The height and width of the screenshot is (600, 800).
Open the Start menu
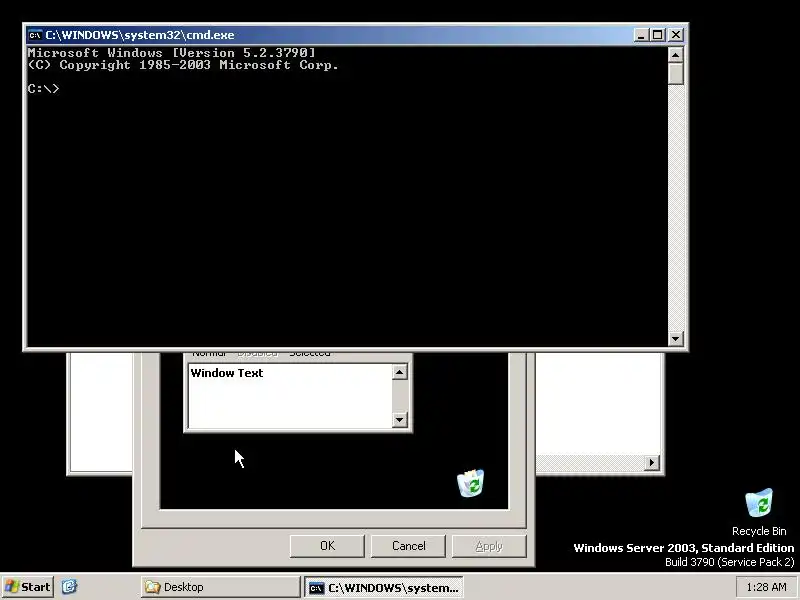point(28,587)
